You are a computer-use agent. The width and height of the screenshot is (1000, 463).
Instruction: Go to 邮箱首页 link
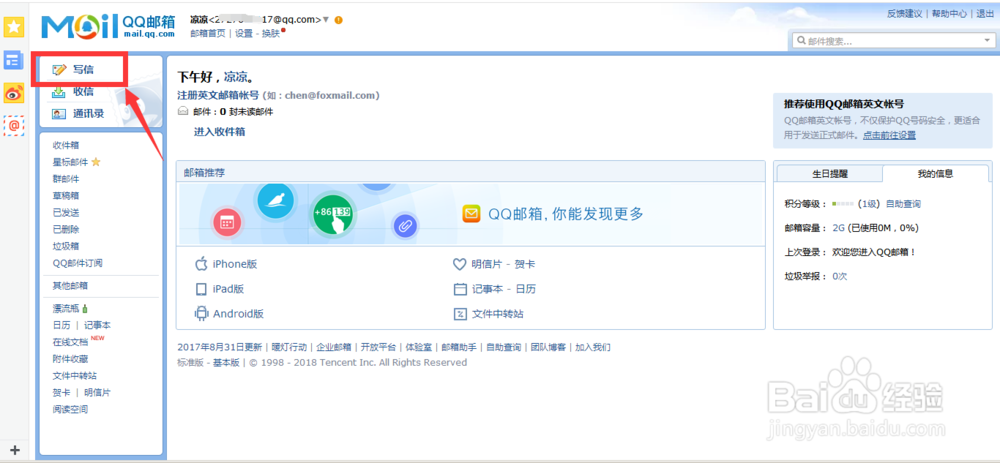(208, 34)
